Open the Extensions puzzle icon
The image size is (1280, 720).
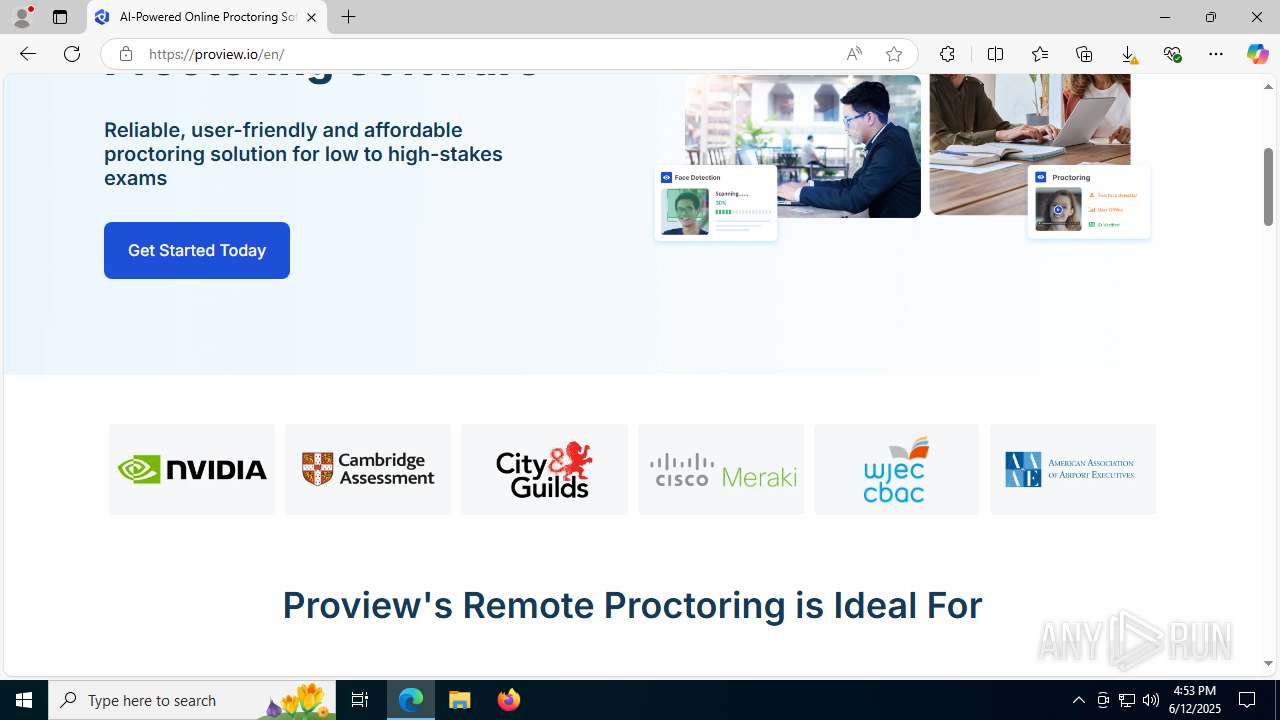click(947, 54)
